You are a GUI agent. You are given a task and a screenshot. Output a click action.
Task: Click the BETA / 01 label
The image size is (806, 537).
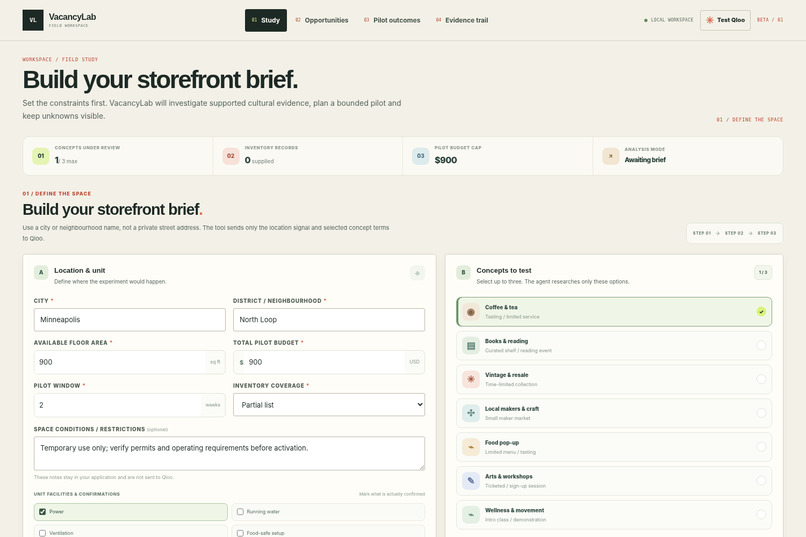[x=770, y=20]
